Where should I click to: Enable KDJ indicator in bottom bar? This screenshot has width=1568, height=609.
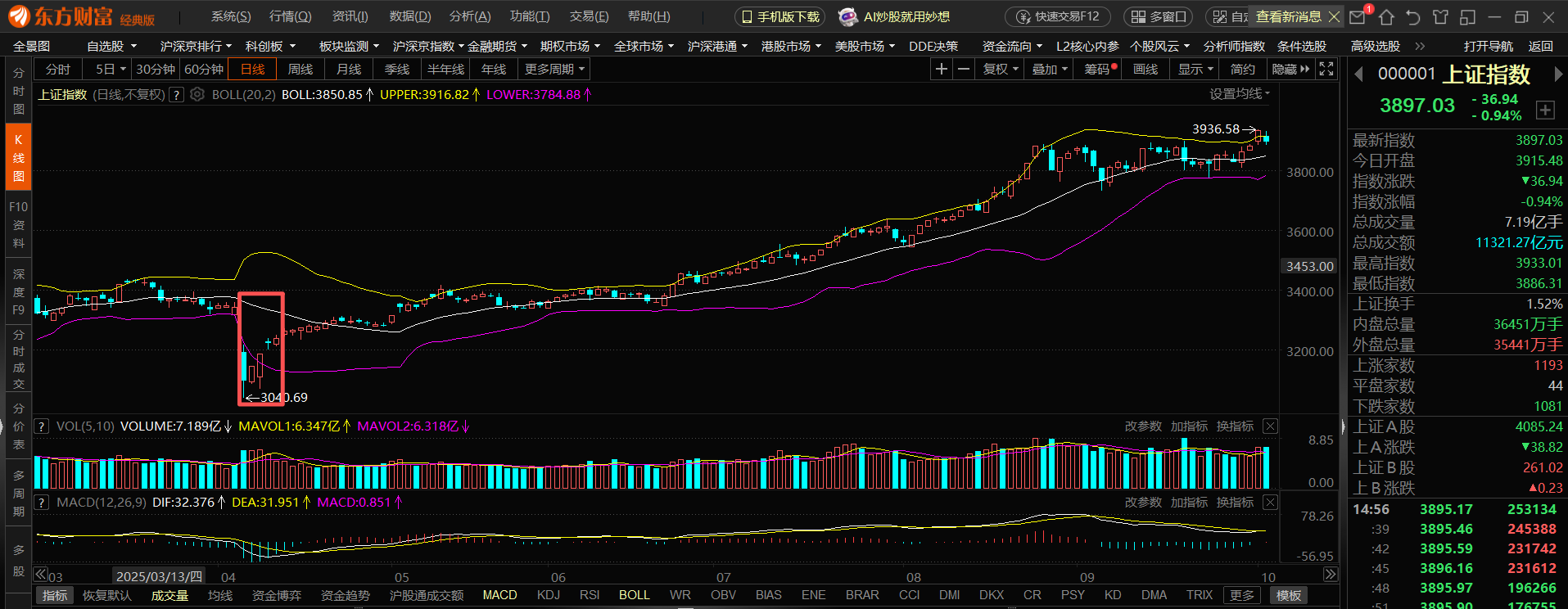pos(548,595)
